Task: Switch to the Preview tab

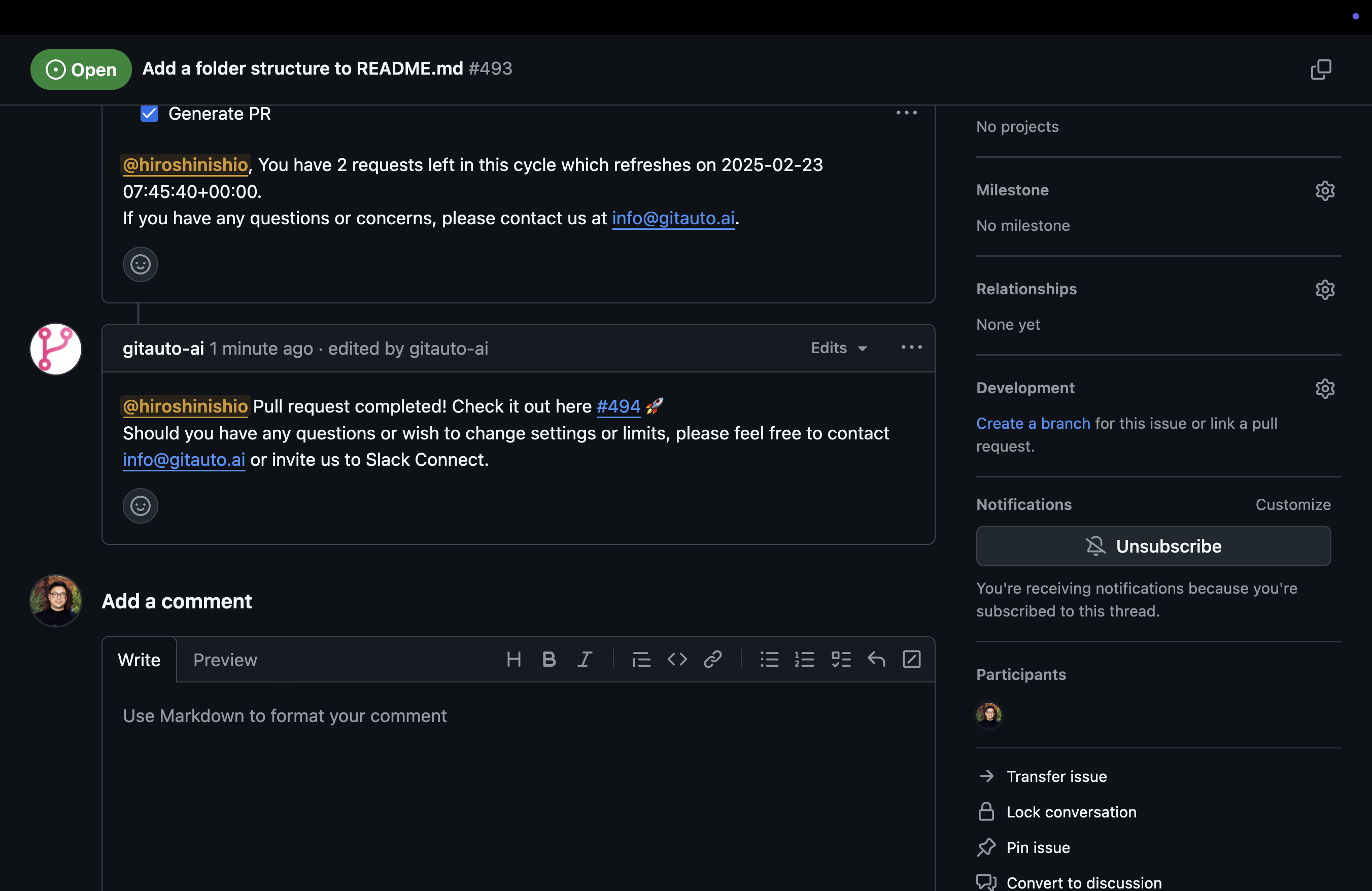Action: click(224, 659)
